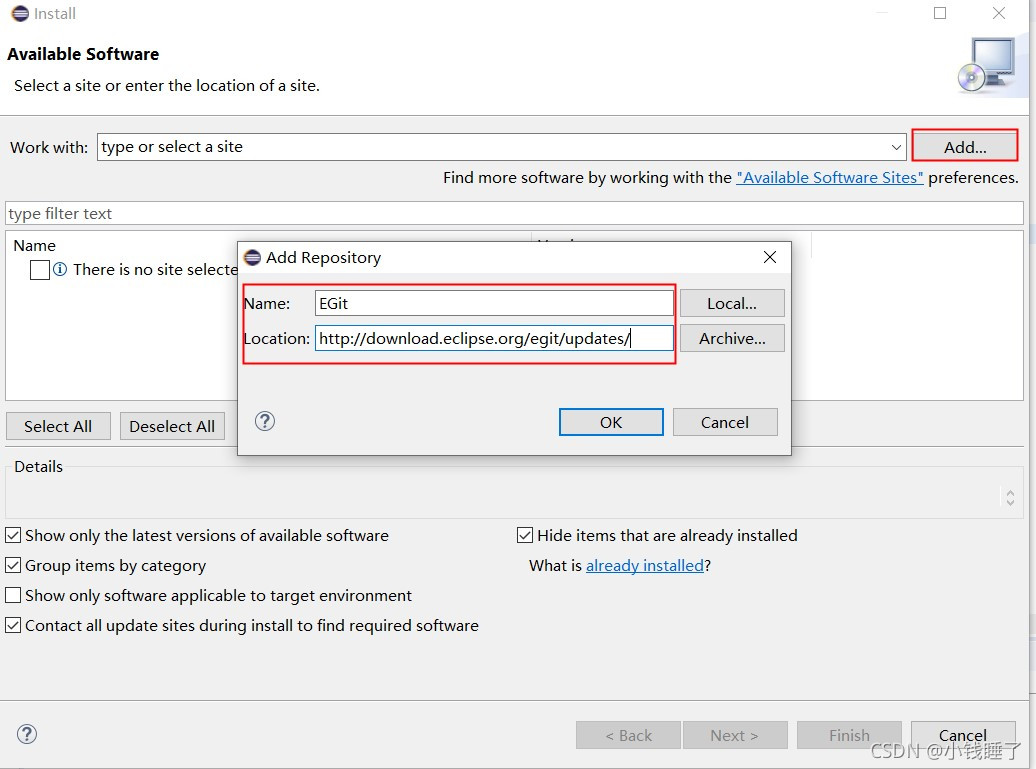1036x769 pixels.
Task: Click the Next > button
Action: (x=735, y=735)
